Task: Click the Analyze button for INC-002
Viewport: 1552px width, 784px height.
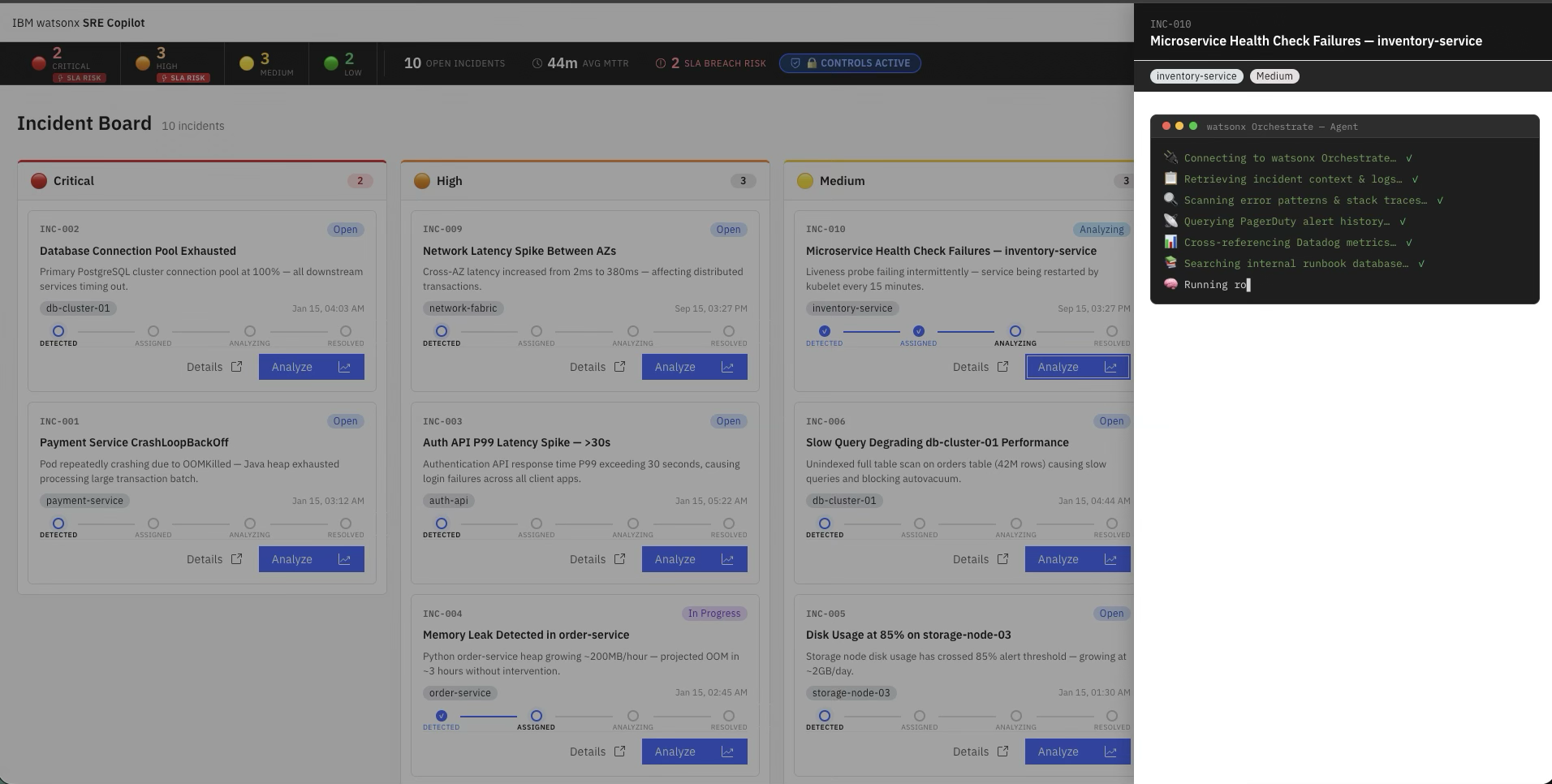Action: click(311, 367)
